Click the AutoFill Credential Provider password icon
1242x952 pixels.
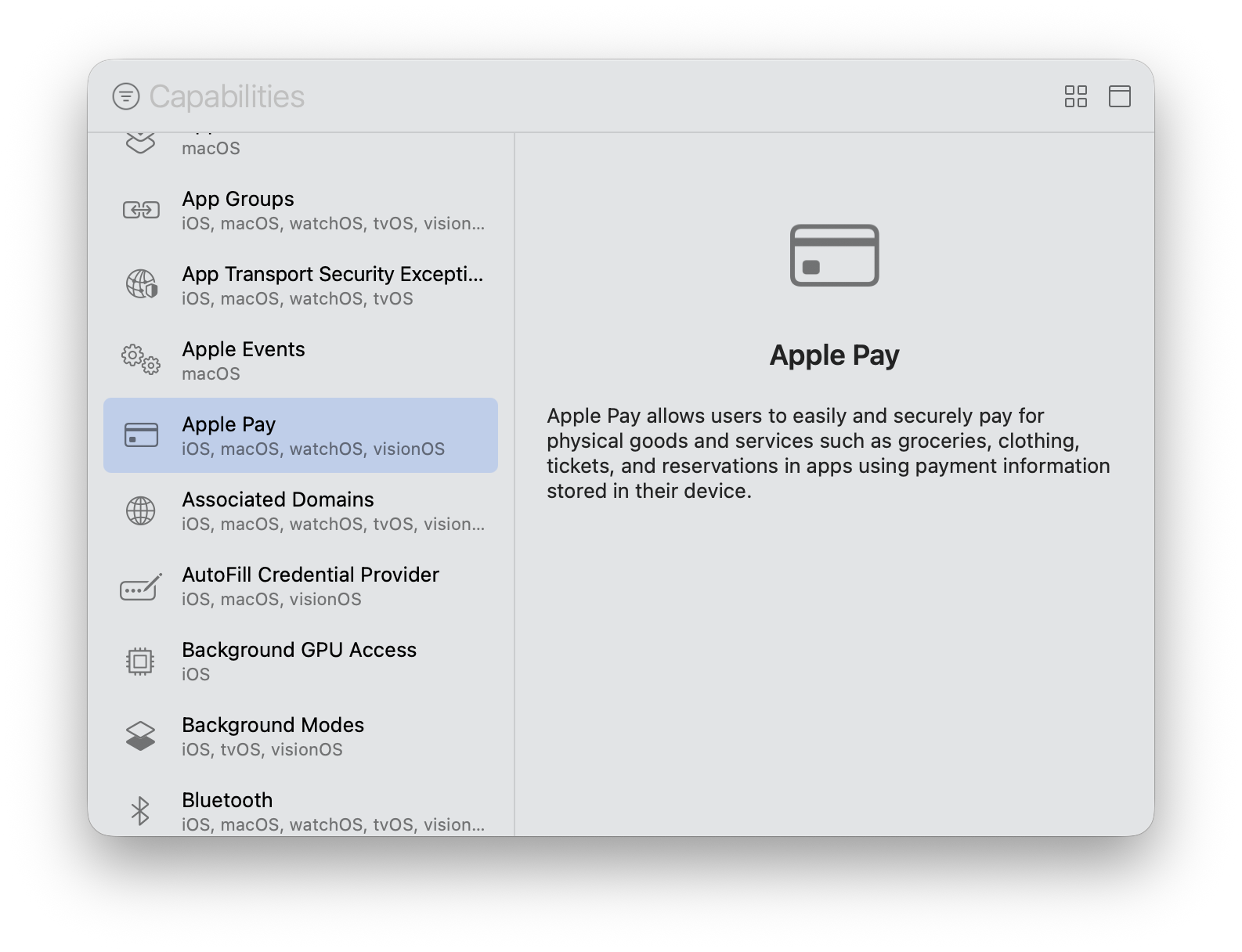point(141,586)
